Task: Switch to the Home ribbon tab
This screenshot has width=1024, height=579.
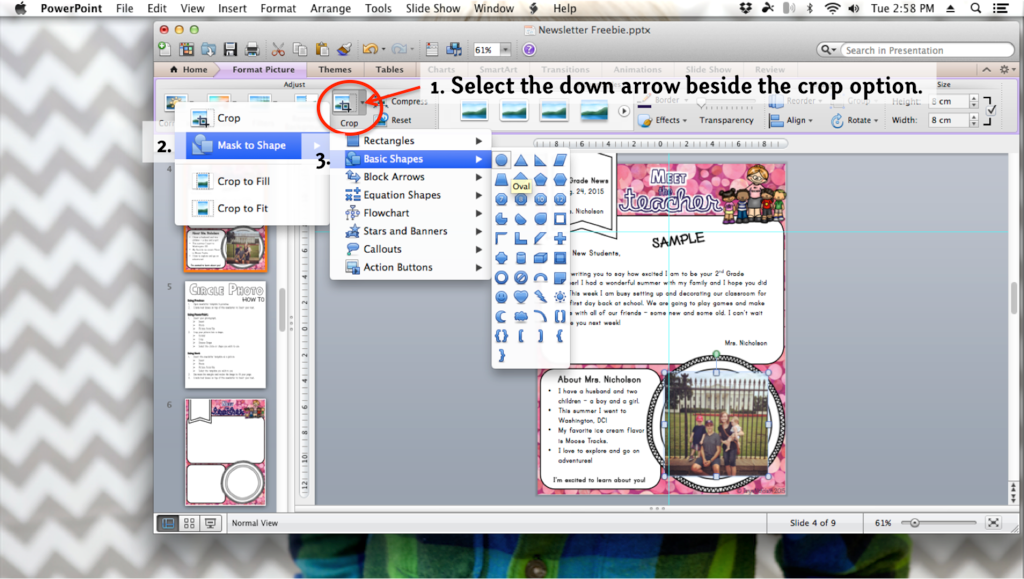Action: point(188,69)
